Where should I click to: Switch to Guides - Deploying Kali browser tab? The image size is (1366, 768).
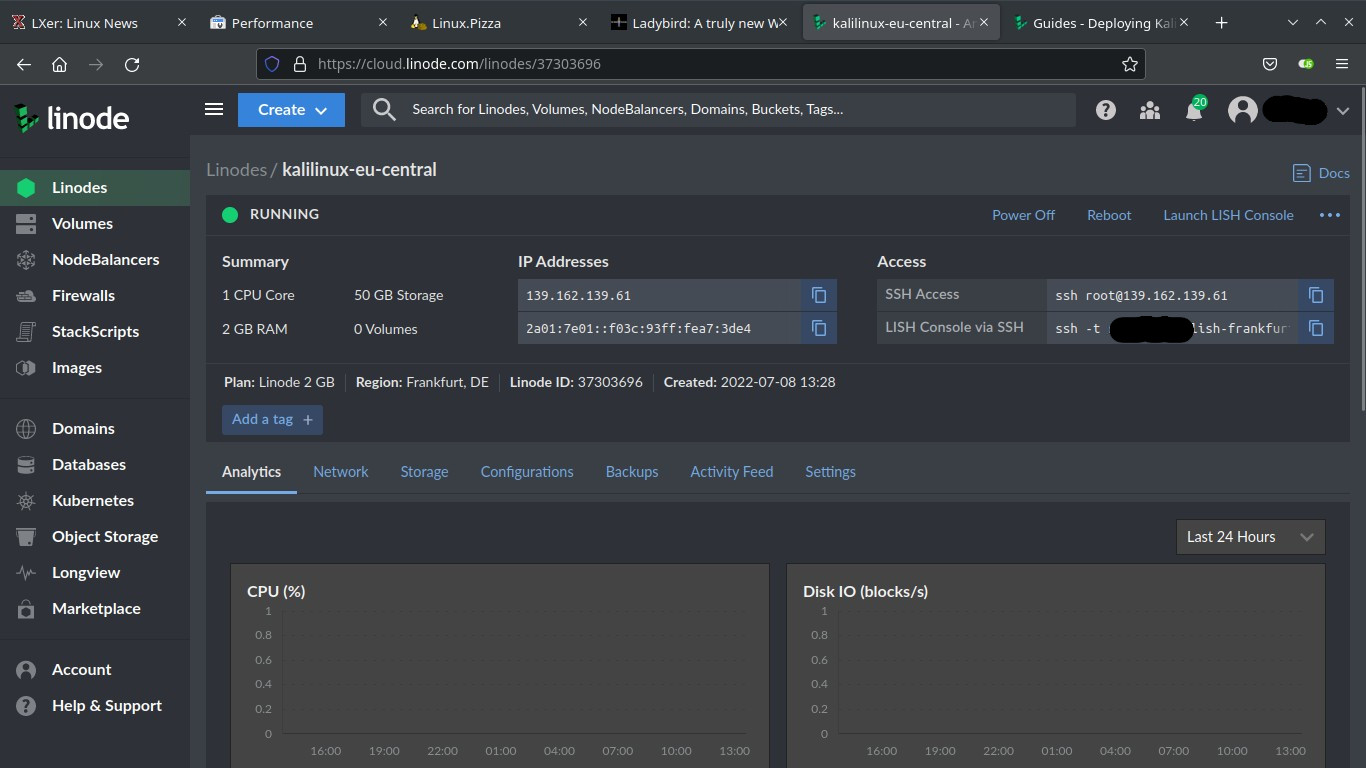tap(1101, 22)
